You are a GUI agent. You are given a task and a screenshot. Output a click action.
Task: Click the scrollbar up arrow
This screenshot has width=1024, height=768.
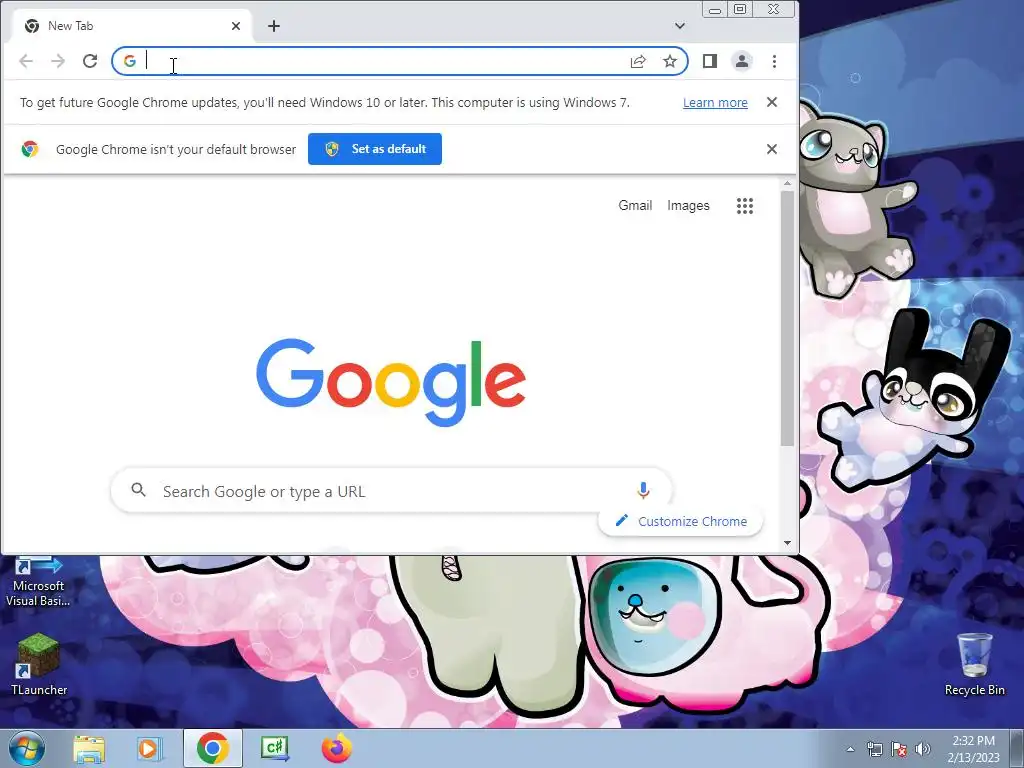pyautogui.click(x=787, y=184)
